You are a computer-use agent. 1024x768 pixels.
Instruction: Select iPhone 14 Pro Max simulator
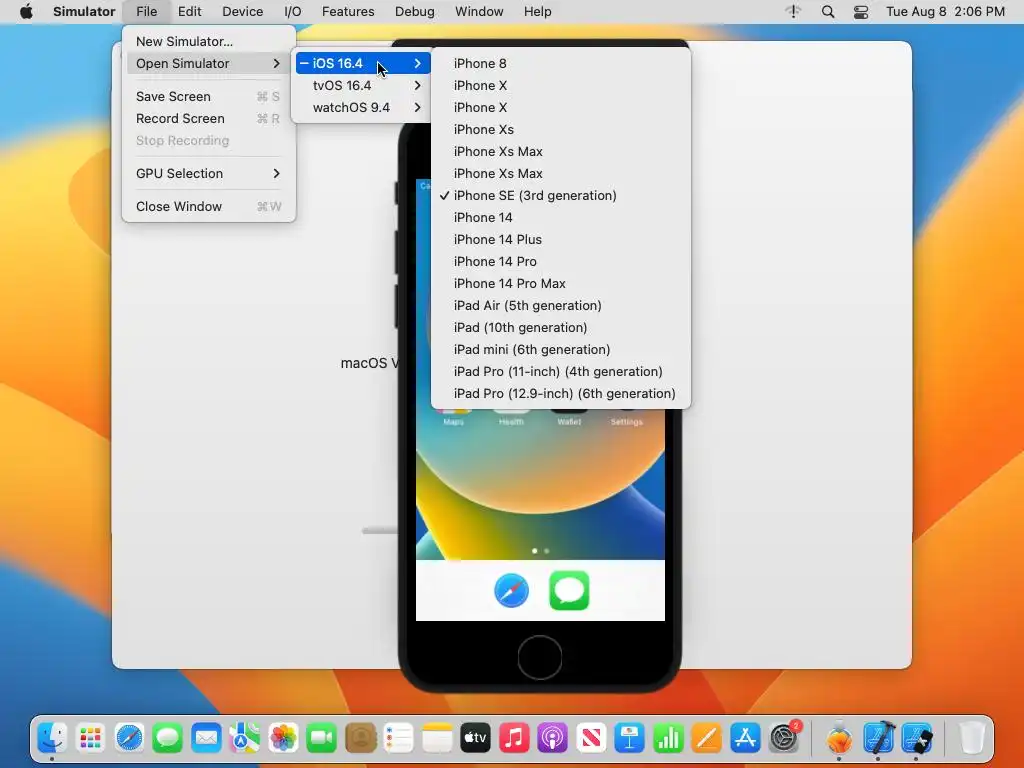point(560,283)
